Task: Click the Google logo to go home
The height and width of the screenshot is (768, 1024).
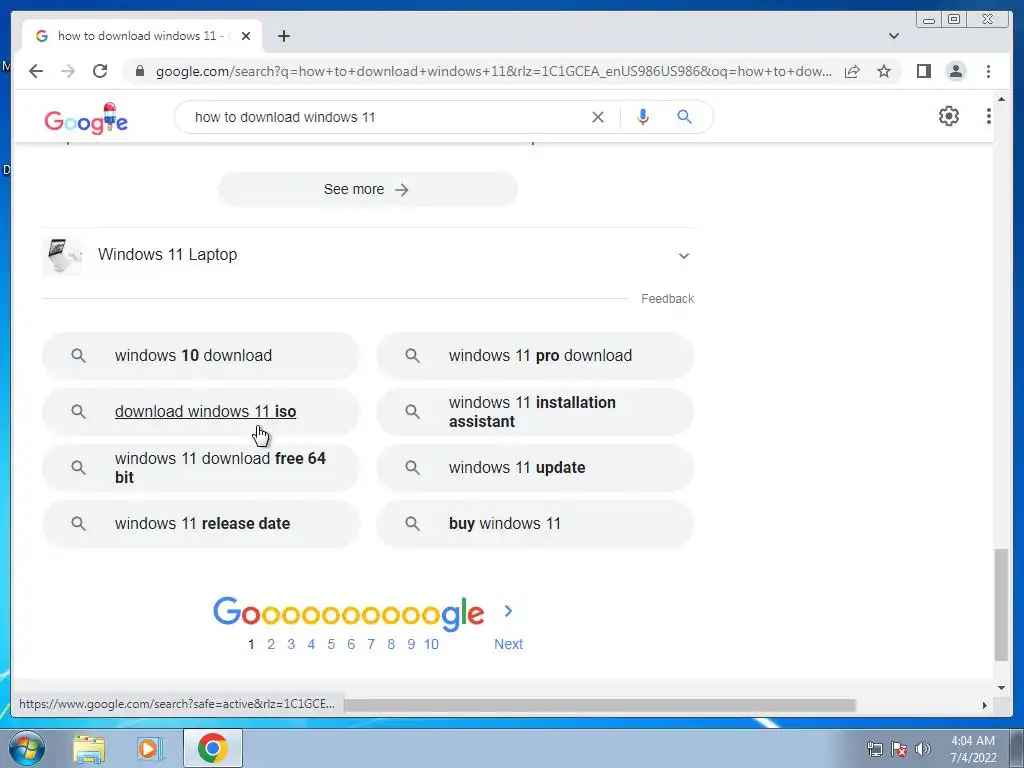Action: (86, 119)
